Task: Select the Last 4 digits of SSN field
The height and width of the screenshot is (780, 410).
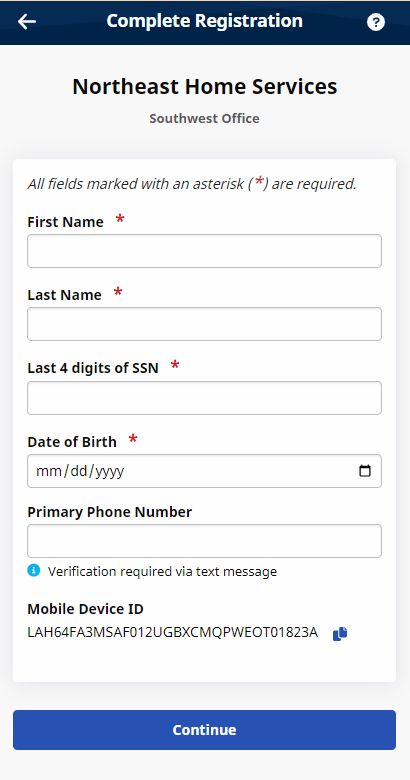Action: click(205, 398)
